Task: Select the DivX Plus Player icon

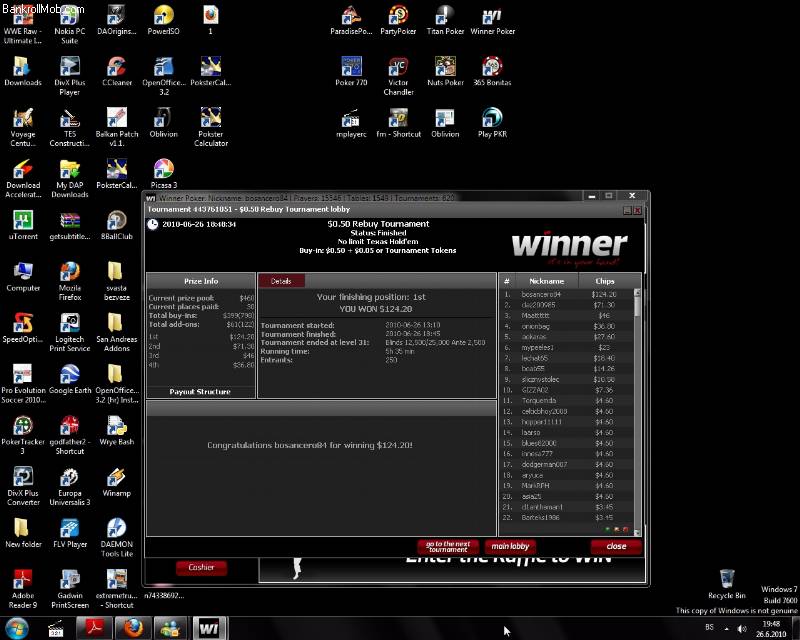Action: 69,77
